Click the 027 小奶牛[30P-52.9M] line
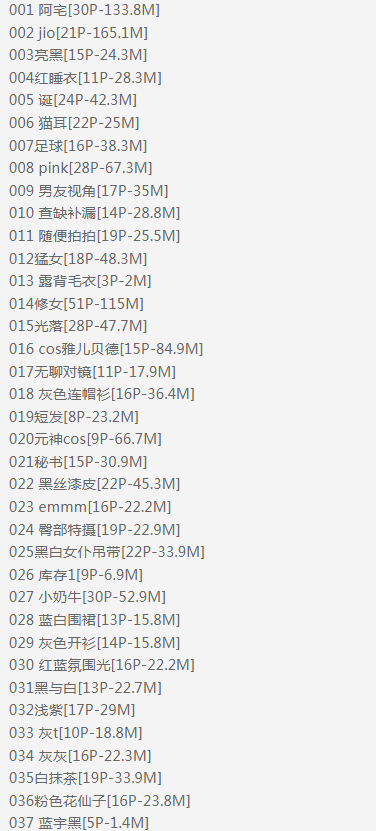Screen dimensions: 376x831 point(88,597)
